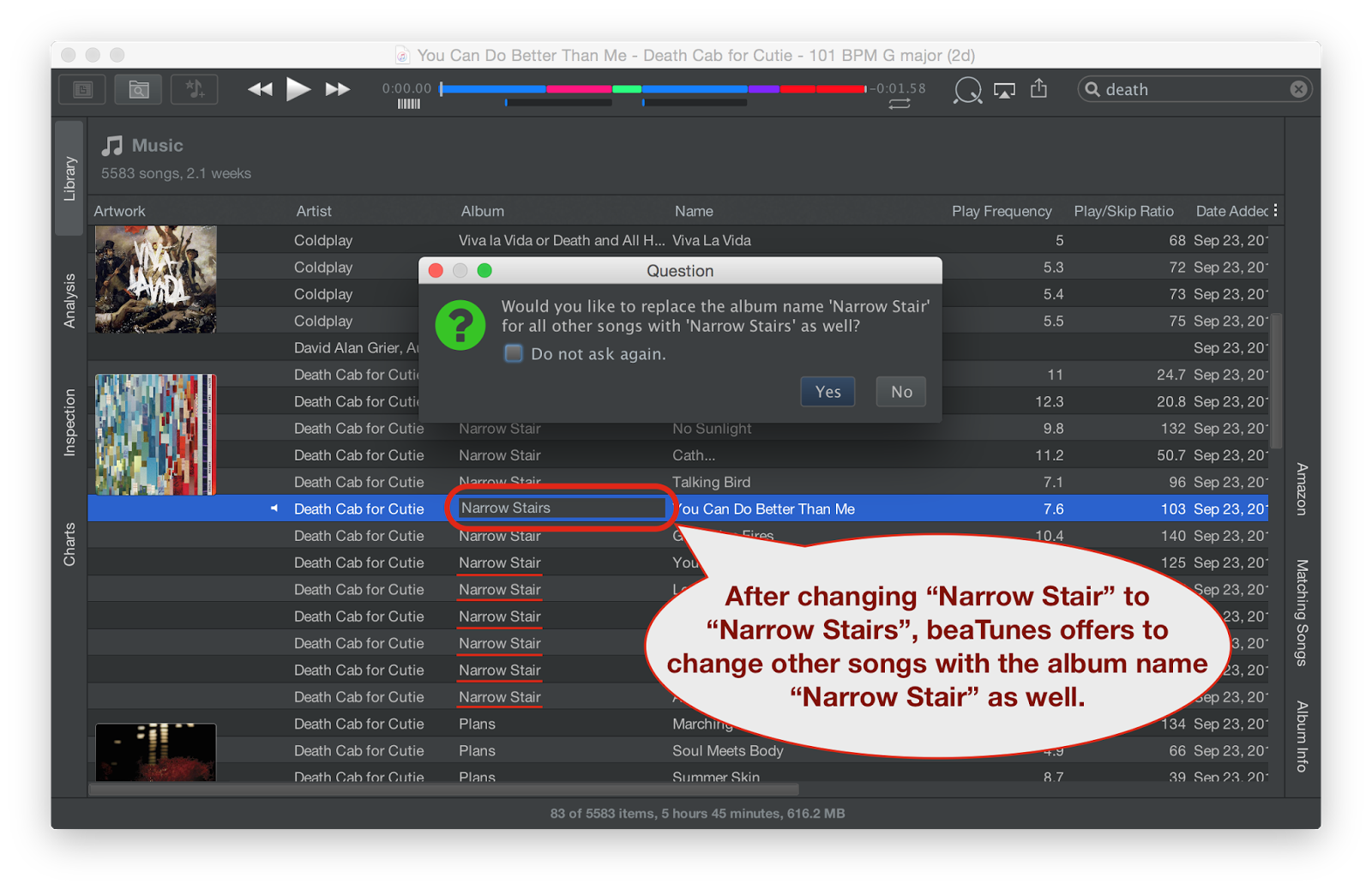Open the column chooser three-dot icon
This screenshot has width=1372, height=890.
coord(1276,210)
